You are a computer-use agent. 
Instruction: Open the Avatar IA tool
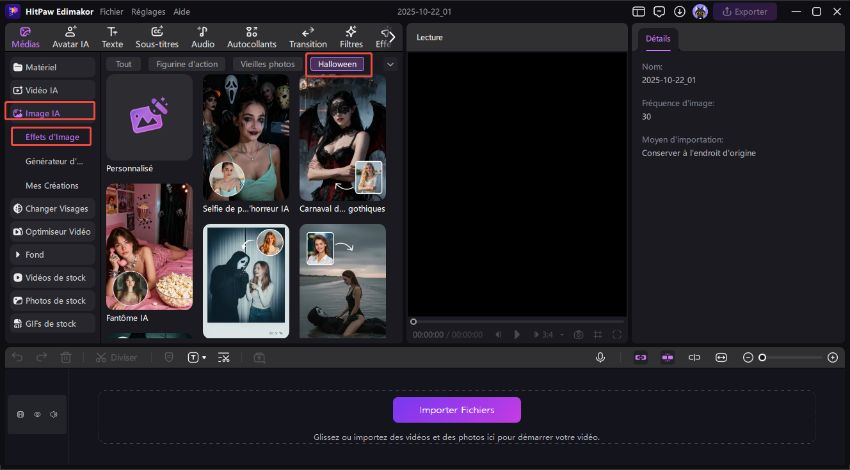[x=70, y=37]
